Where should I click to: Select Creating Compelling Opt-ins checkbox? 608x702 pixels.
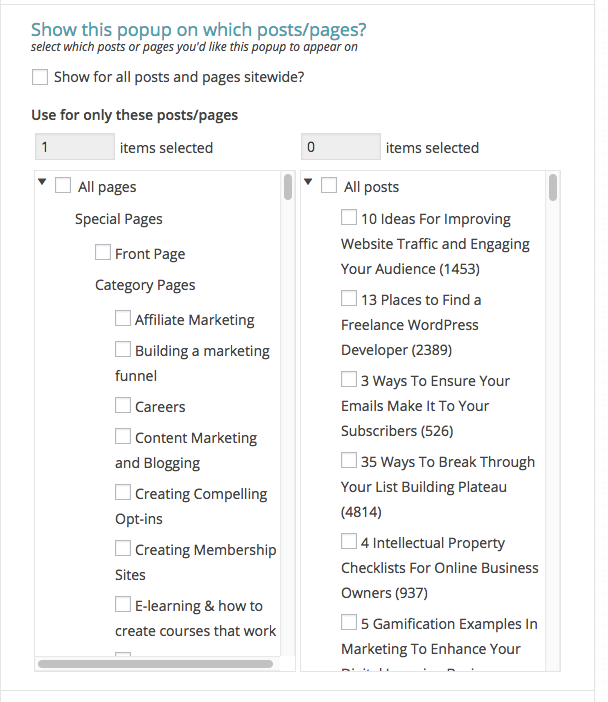pos(123,493)
